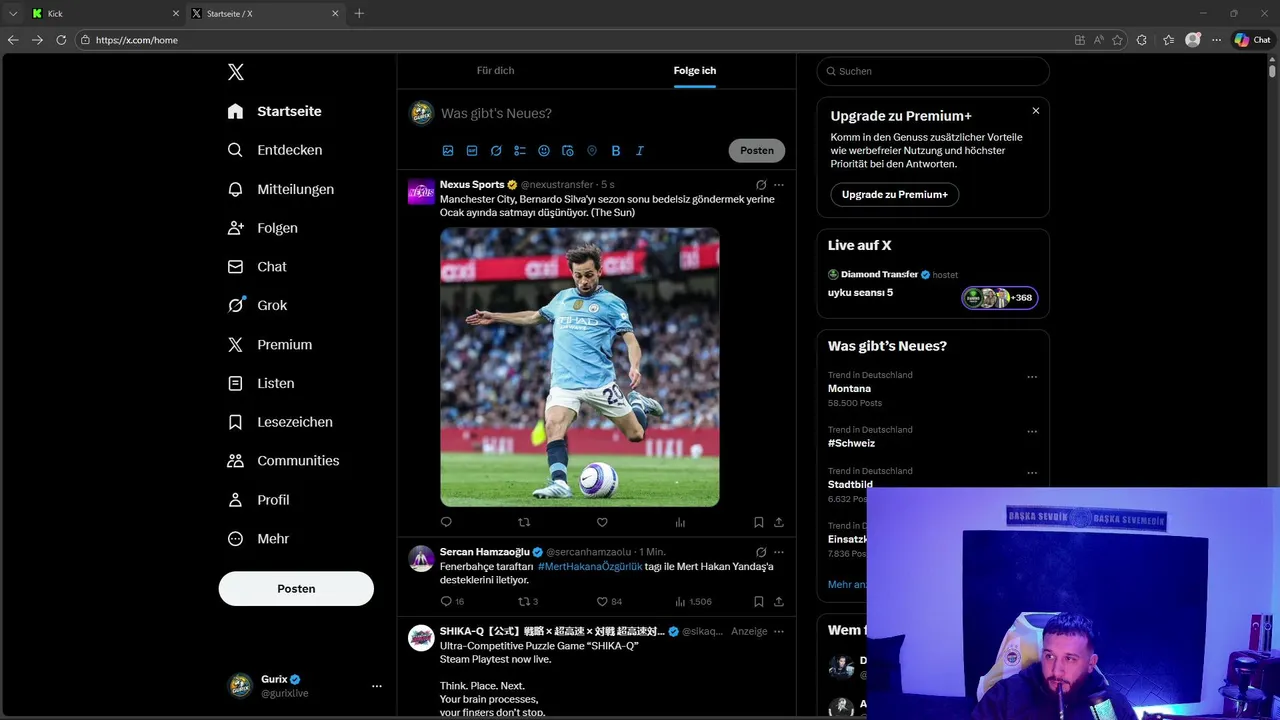Repost the Nexus Sports post
The width and height of the screenshot is (1280, 720).
524,522
